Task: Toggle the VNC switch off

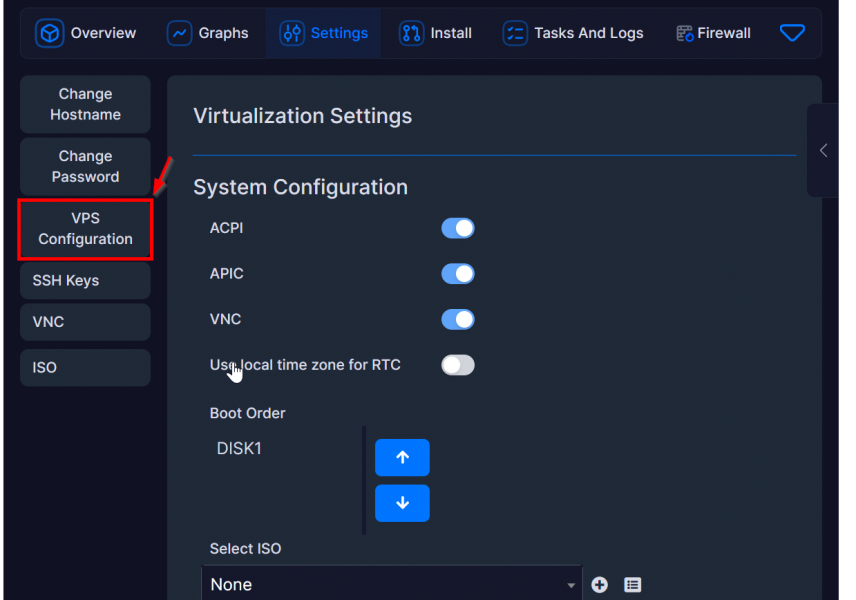Action: click(457, 319)
